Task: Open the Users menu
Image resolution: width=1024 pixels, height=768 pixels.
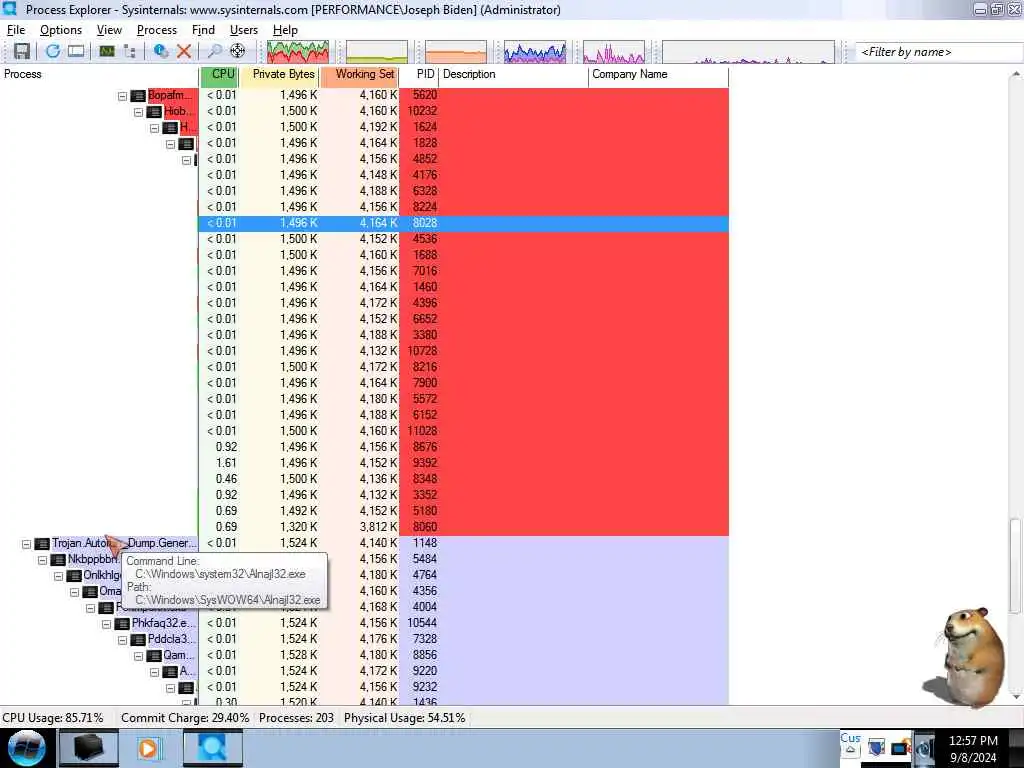Action: tap(244, 30)
